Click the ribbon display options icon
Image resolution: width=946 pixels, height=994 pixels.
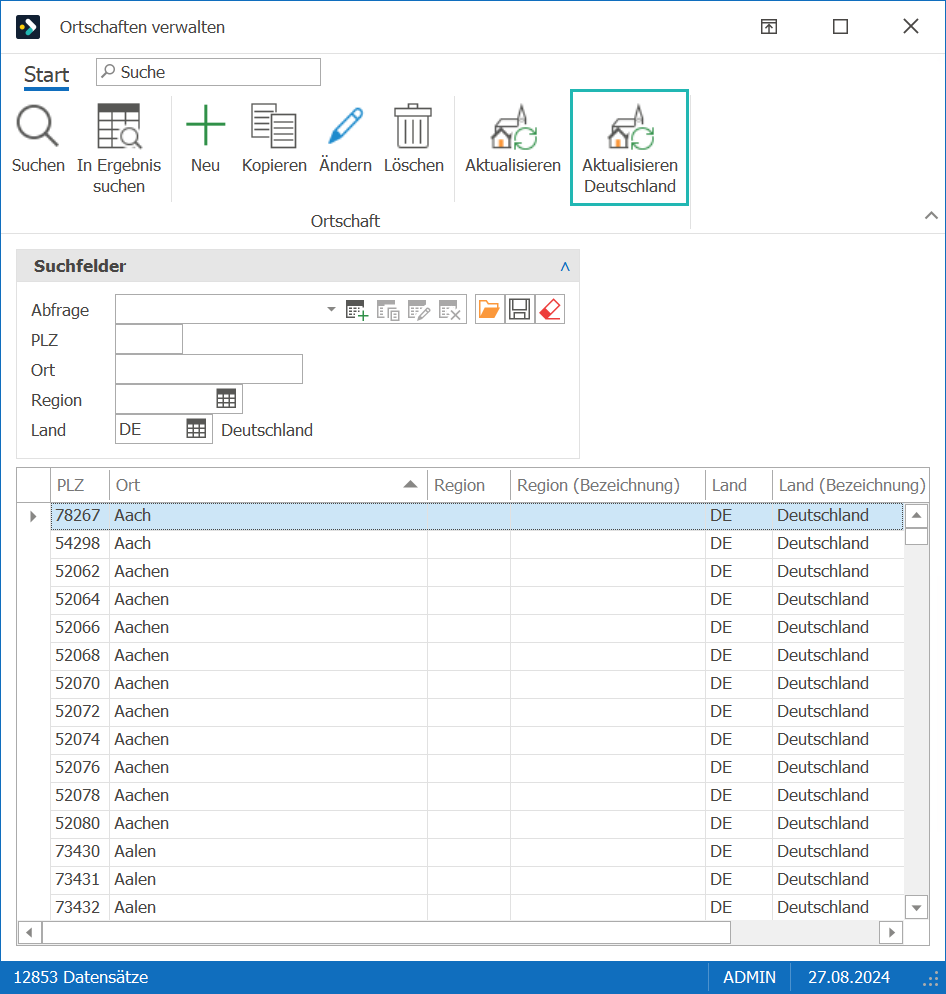coord(769,27)
